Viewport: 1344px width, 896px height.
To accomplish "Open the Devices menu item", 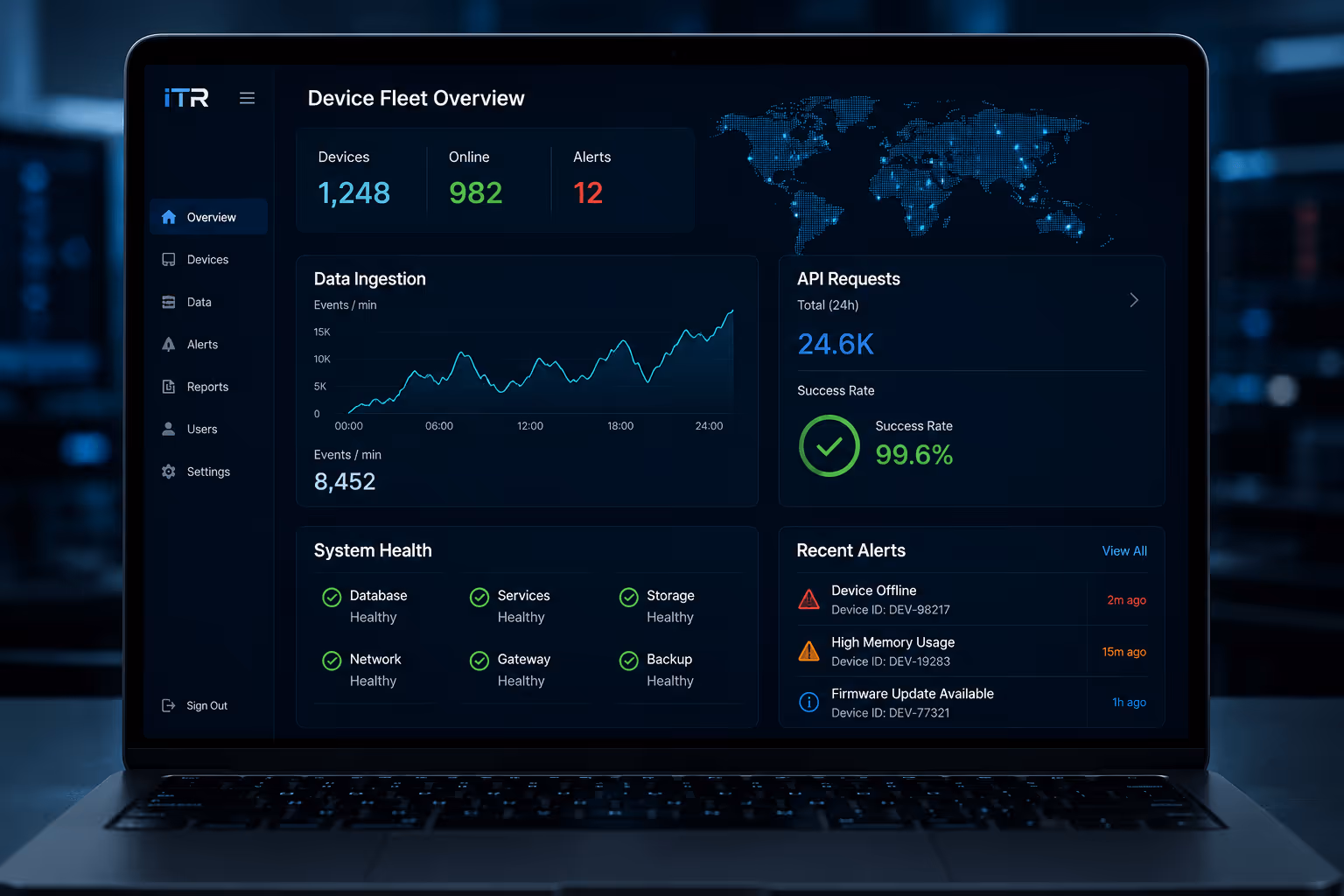I will pos(208,260).
